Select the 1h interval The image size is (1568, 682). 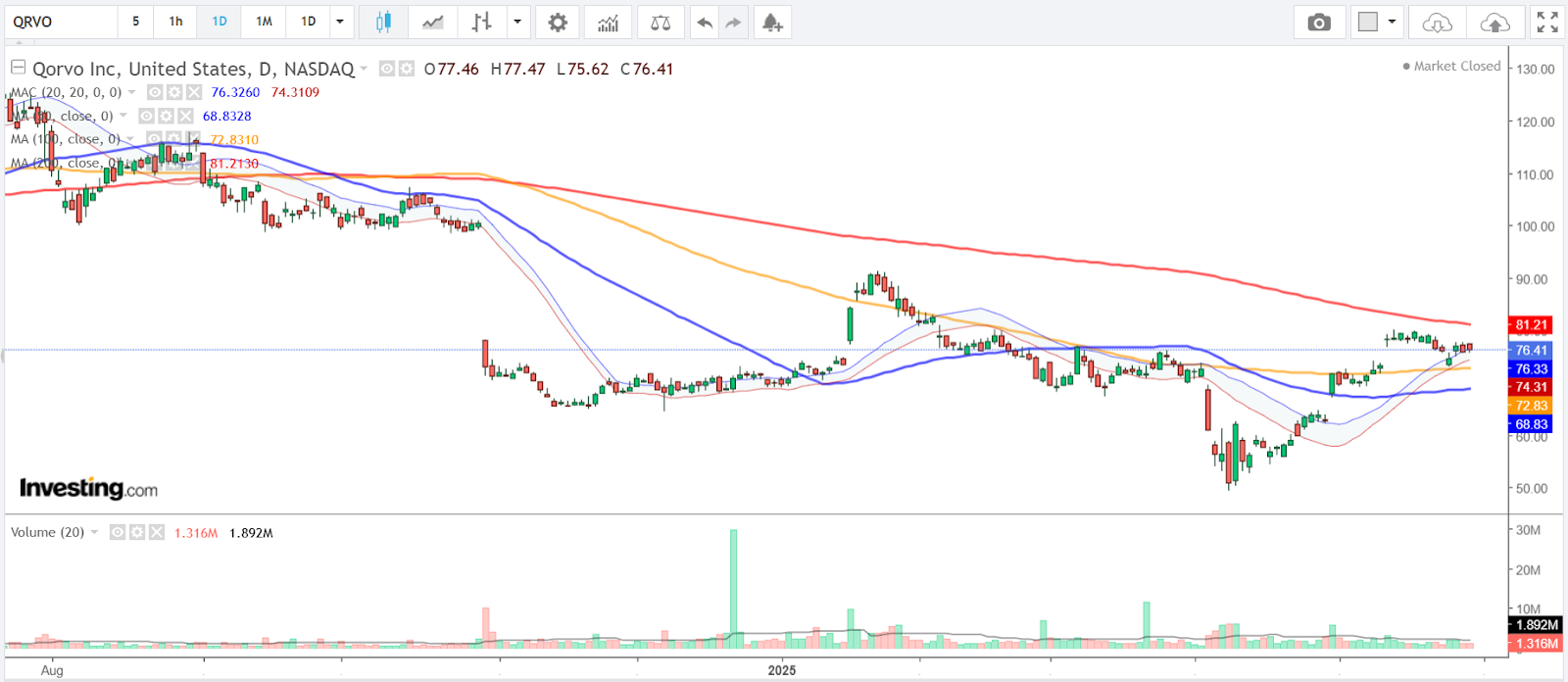[175, 22]
